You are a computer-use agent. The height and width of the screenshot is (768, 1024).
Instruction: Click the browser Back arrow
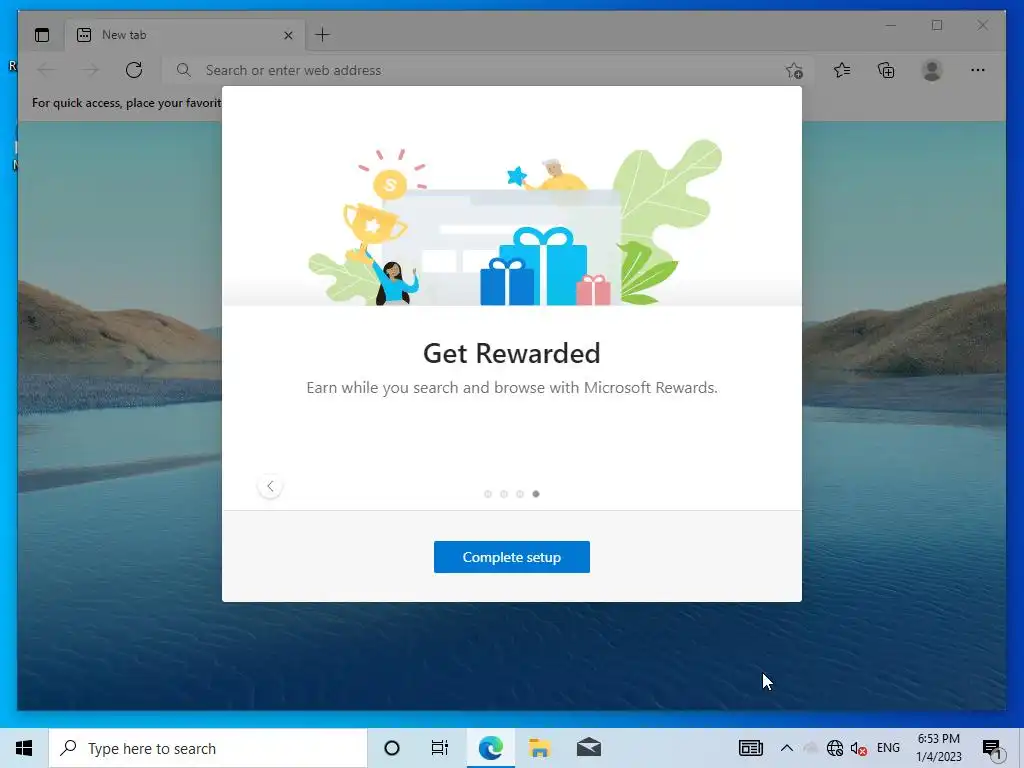46,70
